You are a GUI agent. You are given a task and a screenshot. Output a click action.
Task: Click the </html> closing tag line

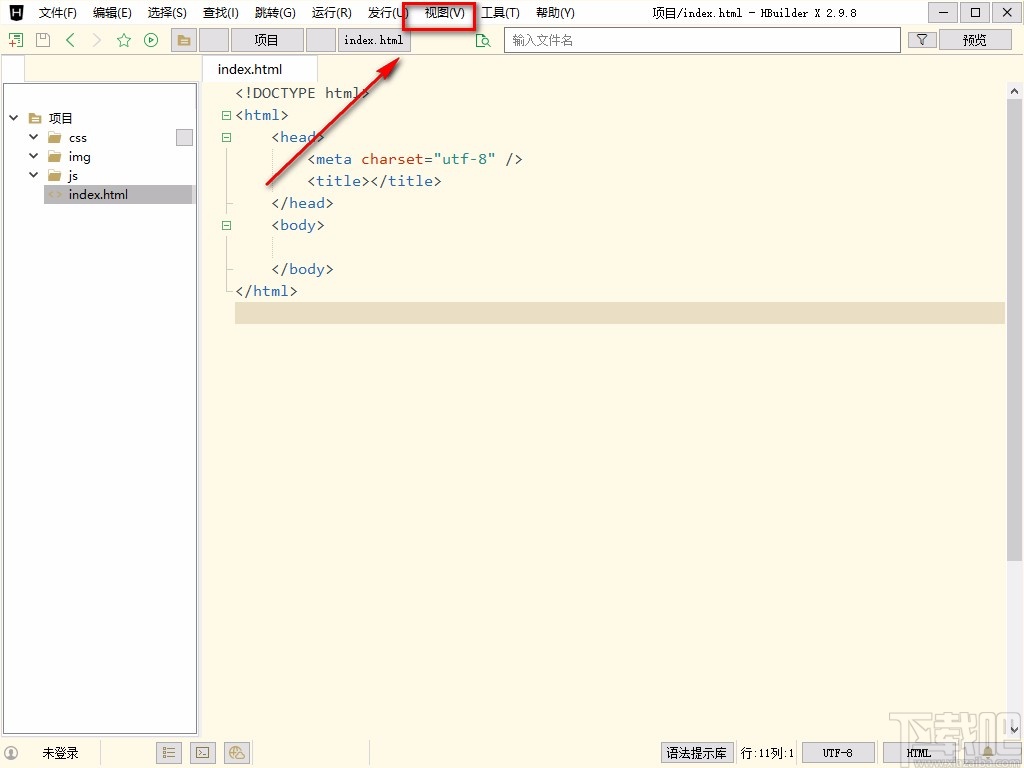tap(266, 291)
